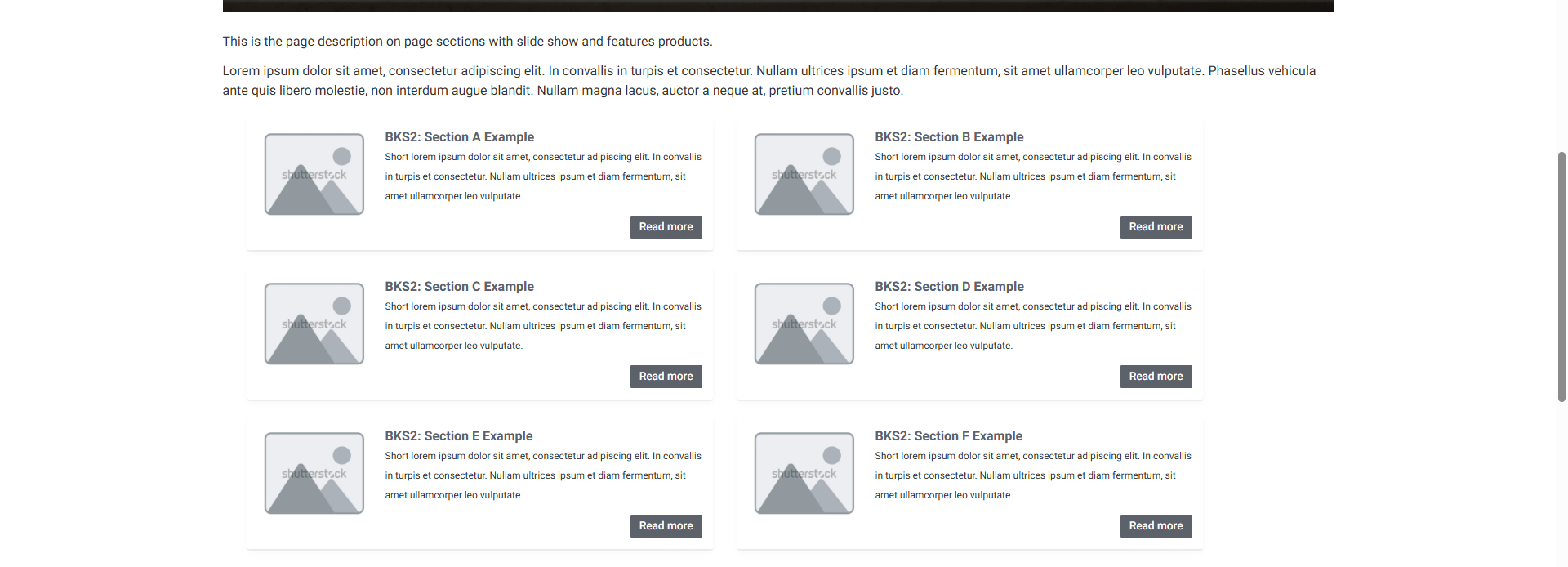Viewport: 1568px width, 567px height.
Task: Open Section E Example placeholder image
Action: click(314, 473)
